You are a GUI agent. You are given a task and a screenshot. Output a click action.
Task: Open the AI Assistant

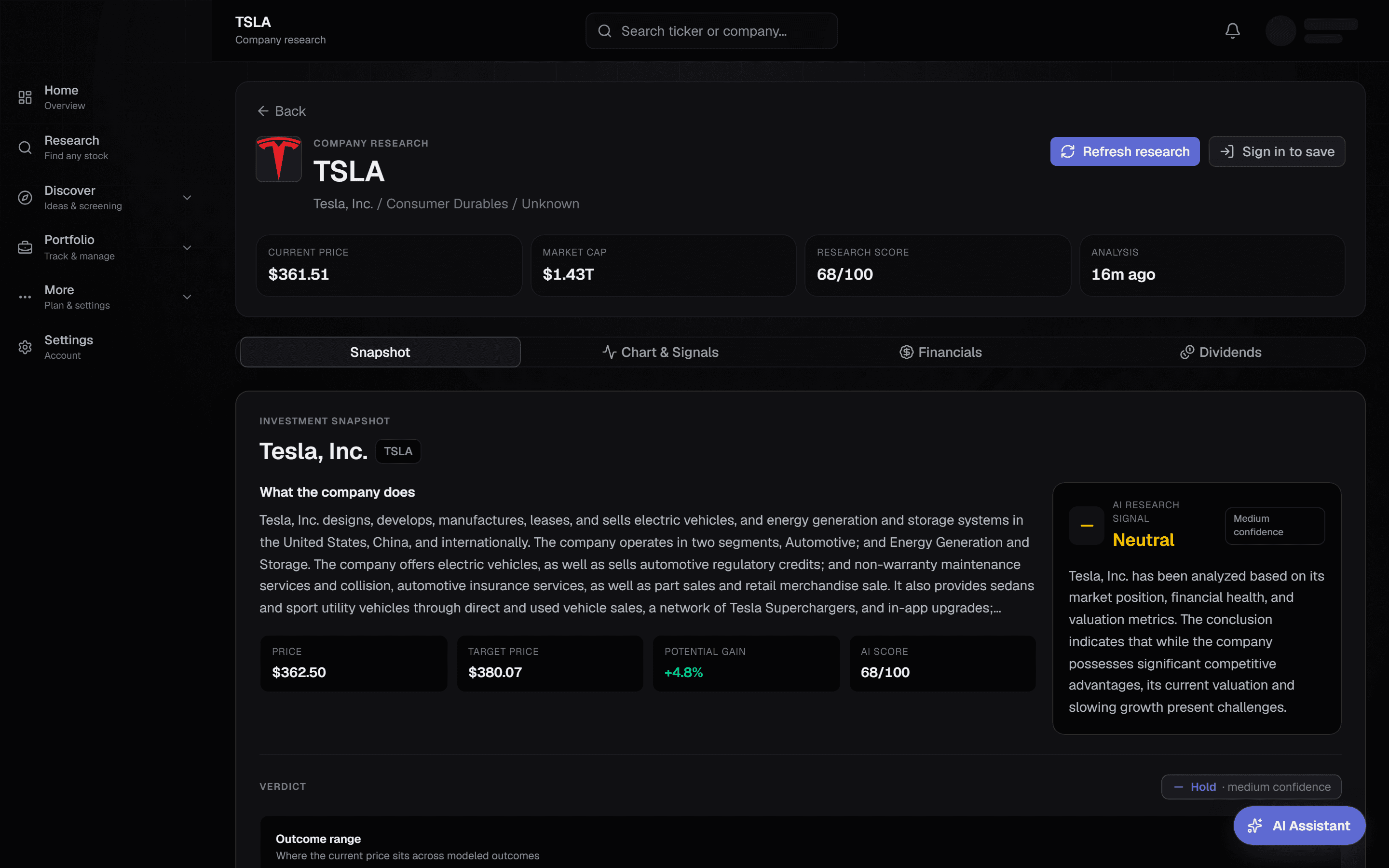1299,826
